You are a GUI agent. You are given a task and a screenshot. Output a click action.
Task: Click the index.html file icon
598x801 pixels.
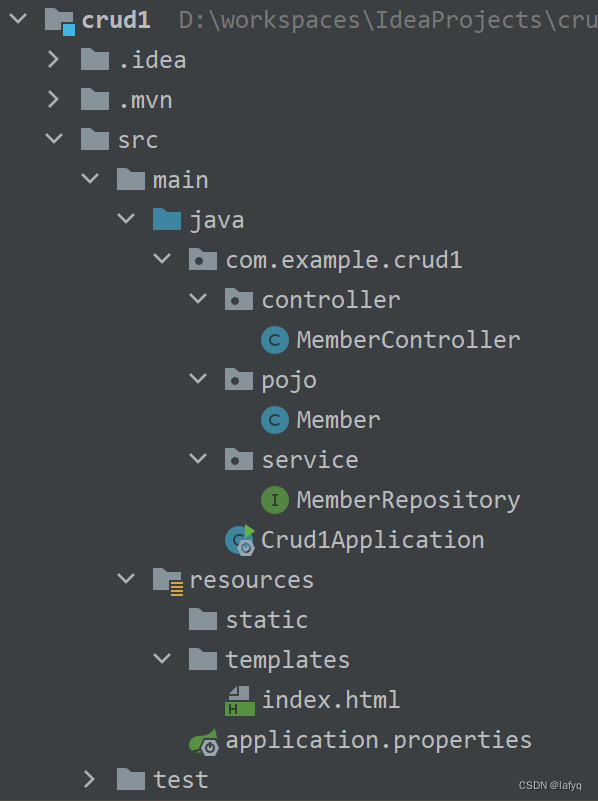pyautogui.click(x=240, y=700)
